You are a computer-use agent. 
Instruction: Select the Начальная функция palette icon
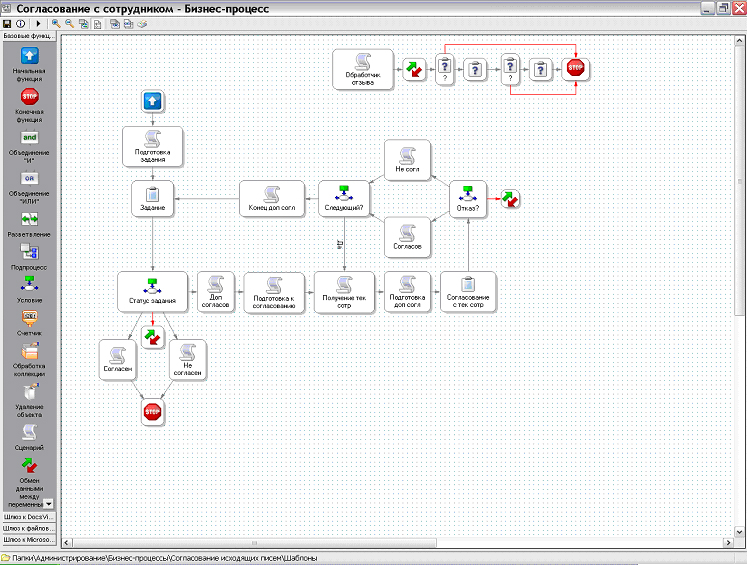pyautogui.click(x=29, y=56)
